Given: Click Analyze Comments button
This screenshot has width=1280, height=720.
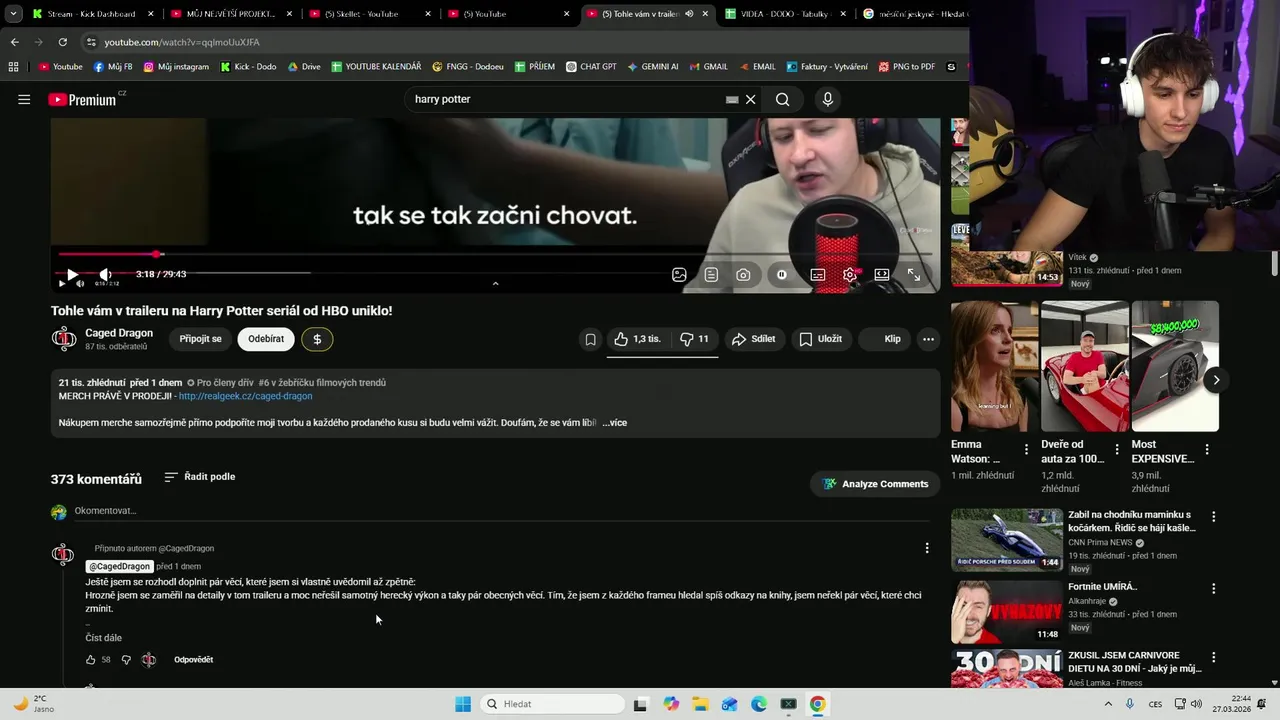Looking at the screenshot, I should click(x=875, y=484).
